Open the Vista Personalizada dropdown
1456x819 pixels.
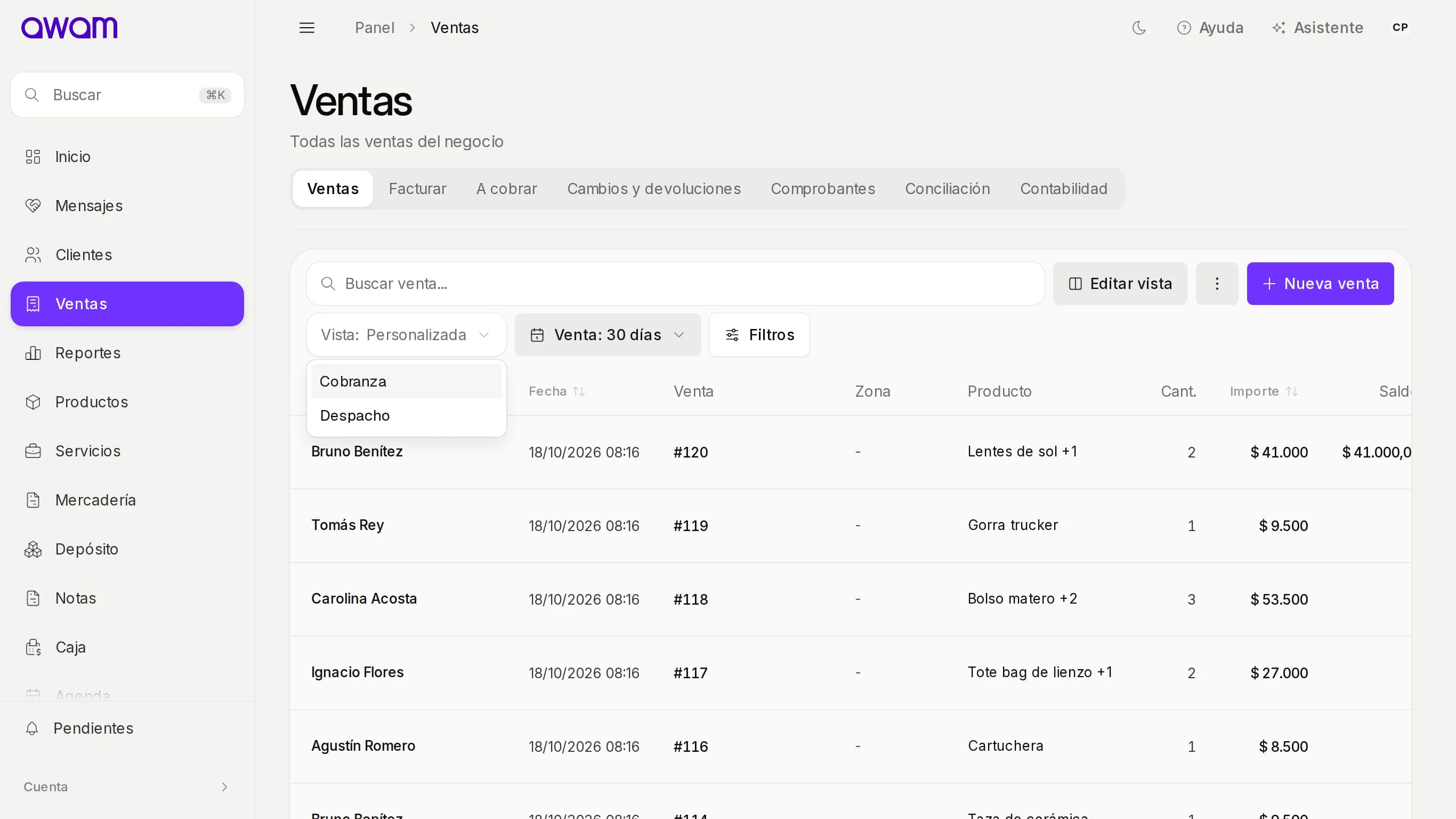407,335
